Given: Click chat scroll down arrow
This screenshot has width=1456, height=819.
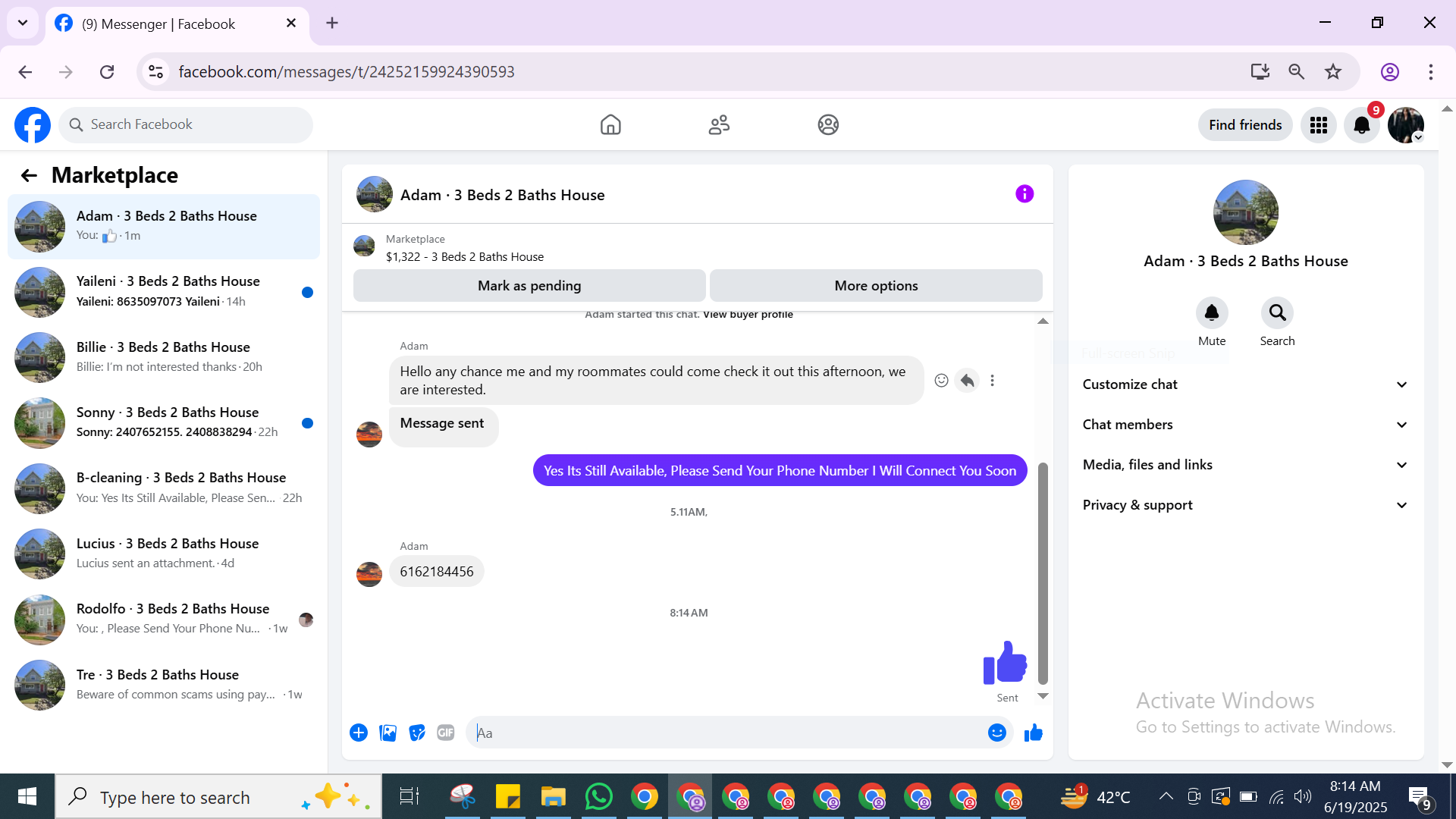Looking at the screenshot, I should coord(1043,696).
